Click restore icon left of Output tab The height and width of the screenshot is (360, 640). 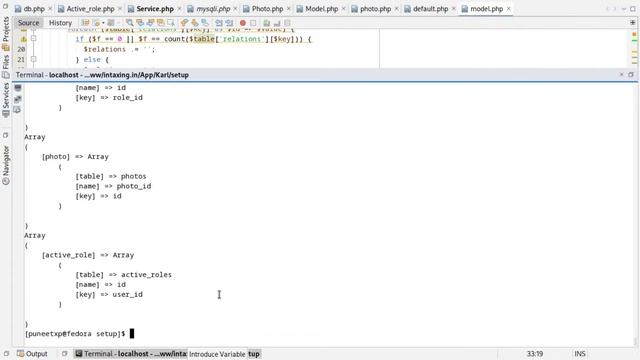click(6, 354)
